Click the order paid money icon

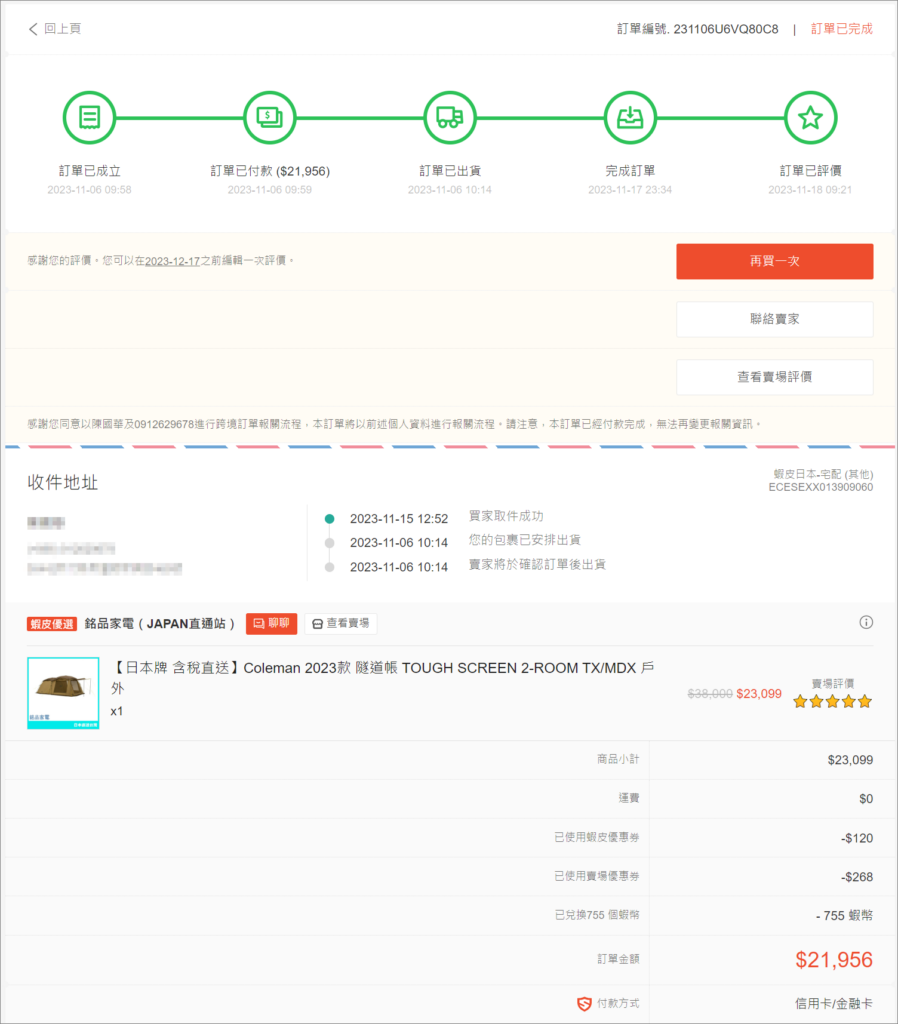[270, 118]
